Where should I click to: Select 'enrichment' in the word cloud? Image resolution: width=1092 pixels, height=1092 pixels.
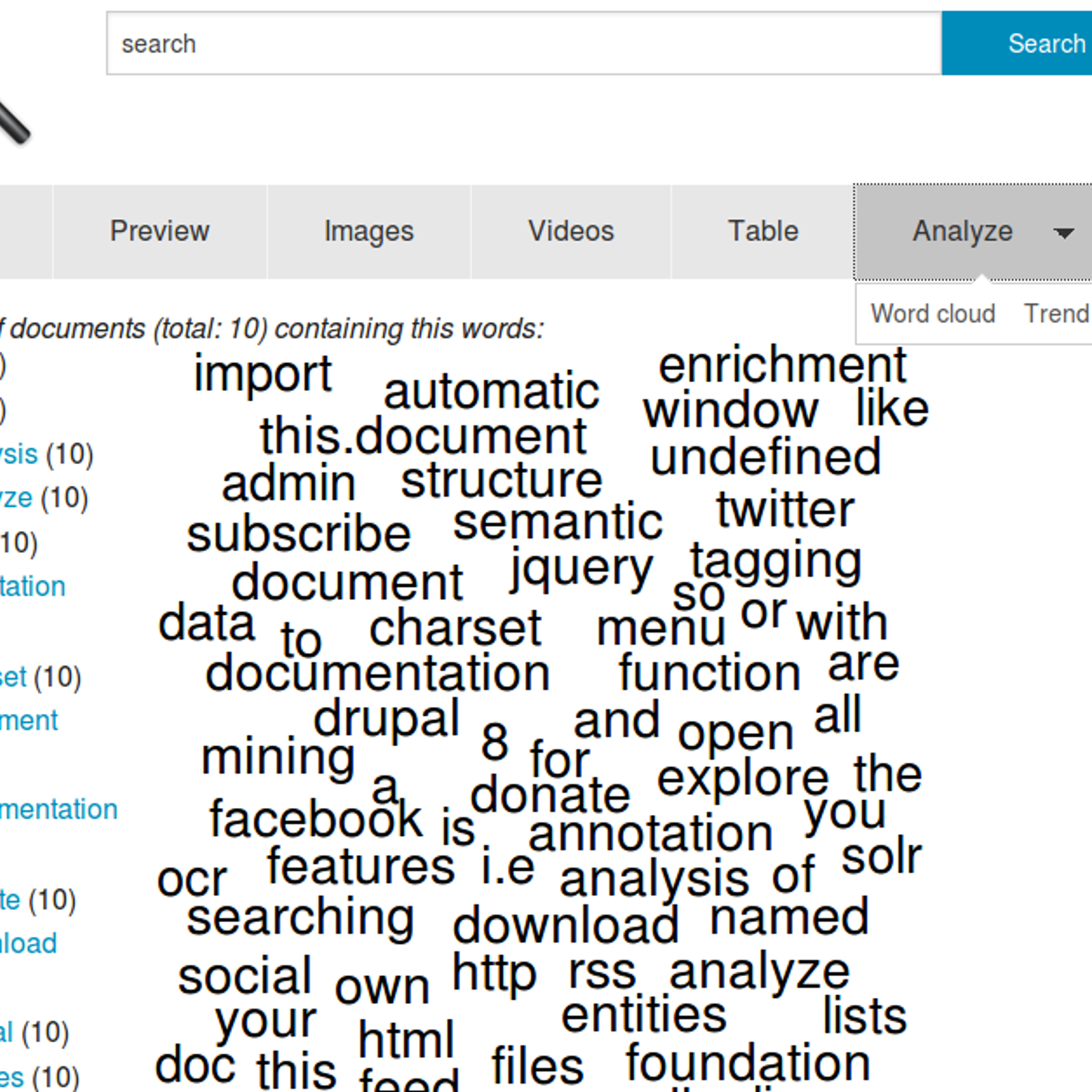[x=782, y=366]
